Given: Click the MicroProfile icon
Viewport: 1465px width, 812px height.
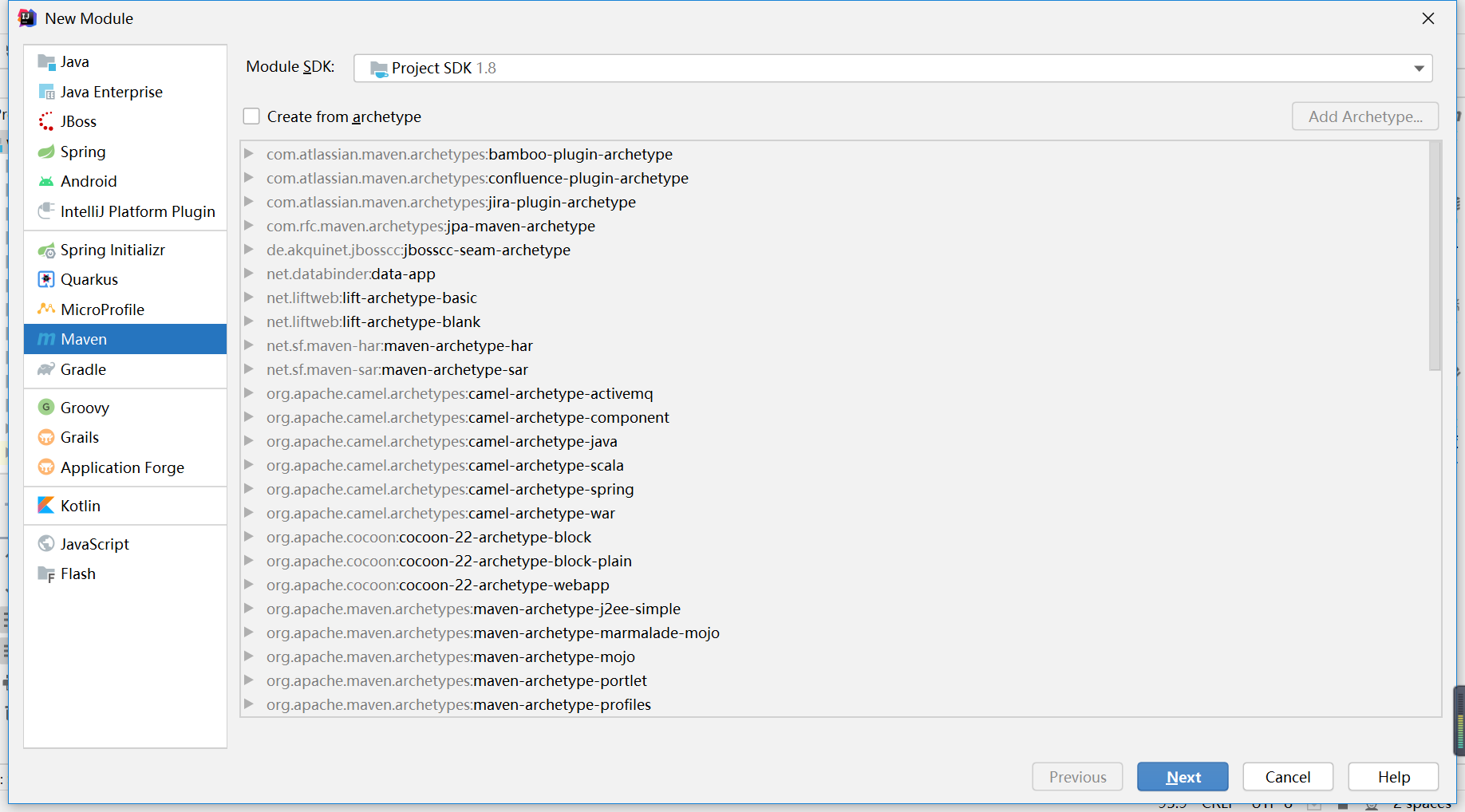Looking at the screenshot, I should point(46,309).
